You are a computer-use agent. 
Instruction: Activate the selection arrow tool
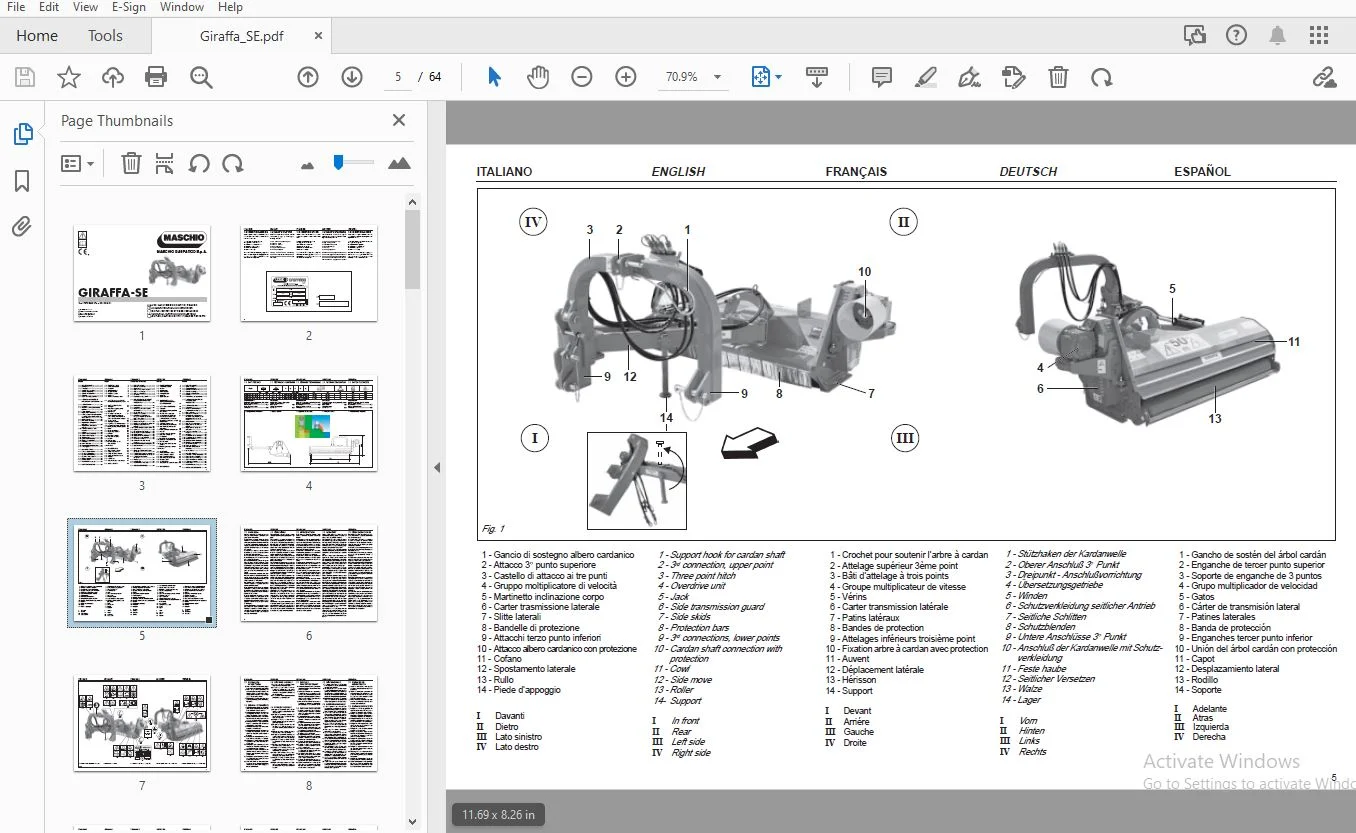click(494, 77)
